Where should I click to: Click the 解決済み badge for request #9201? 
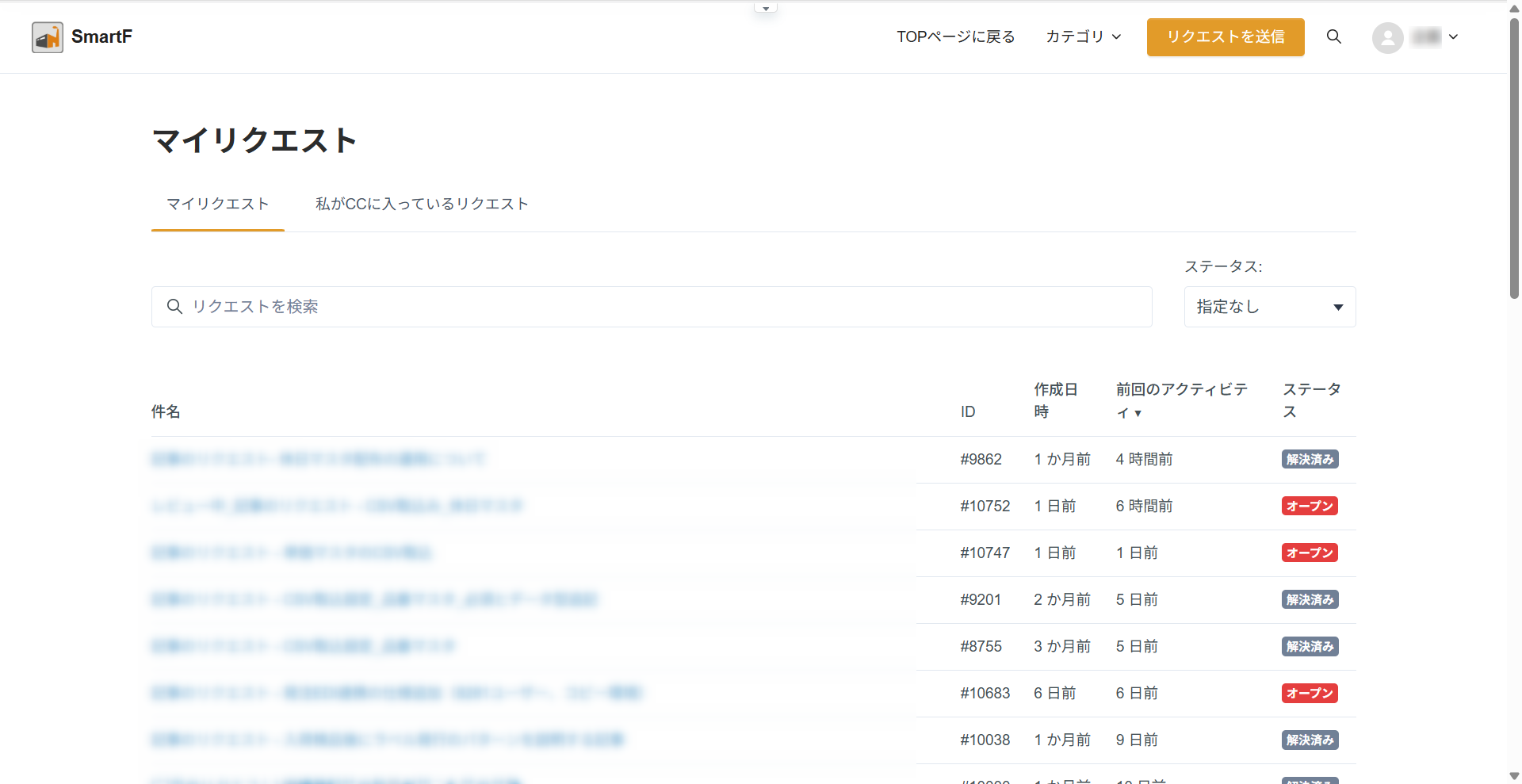pyautogui.click(x=1310, y=600)
